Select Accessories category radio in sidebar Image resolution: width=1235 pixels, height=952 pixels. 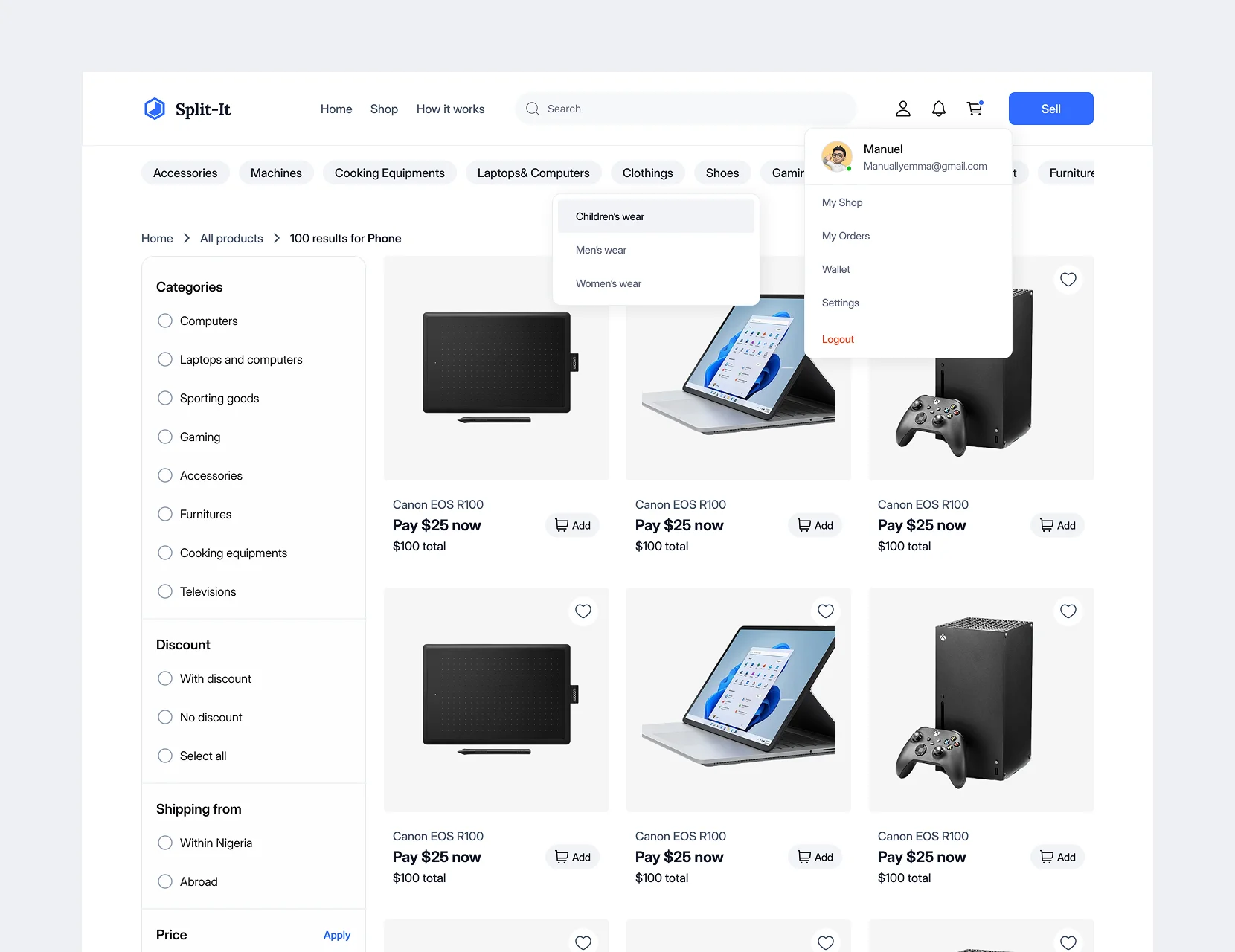pos(165,475)
